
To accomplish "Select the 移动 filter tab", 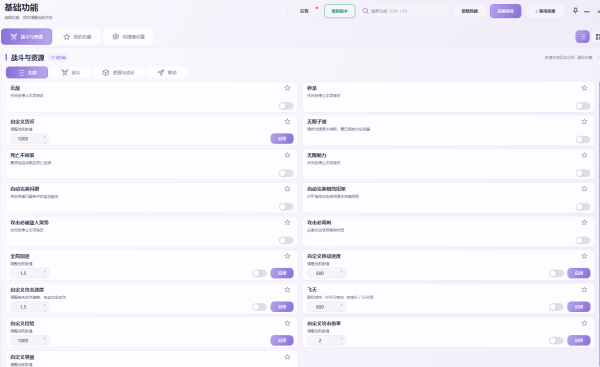I will tap(167, 73).
